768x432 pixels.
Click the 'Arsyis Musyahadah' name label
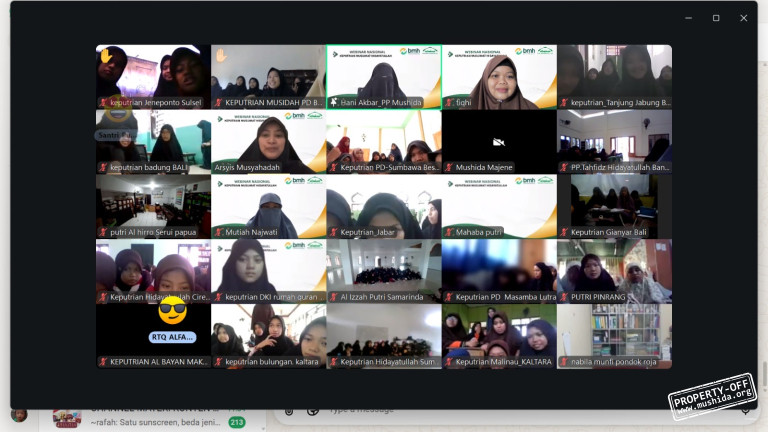pyautogui.click(x=247, y=168)
